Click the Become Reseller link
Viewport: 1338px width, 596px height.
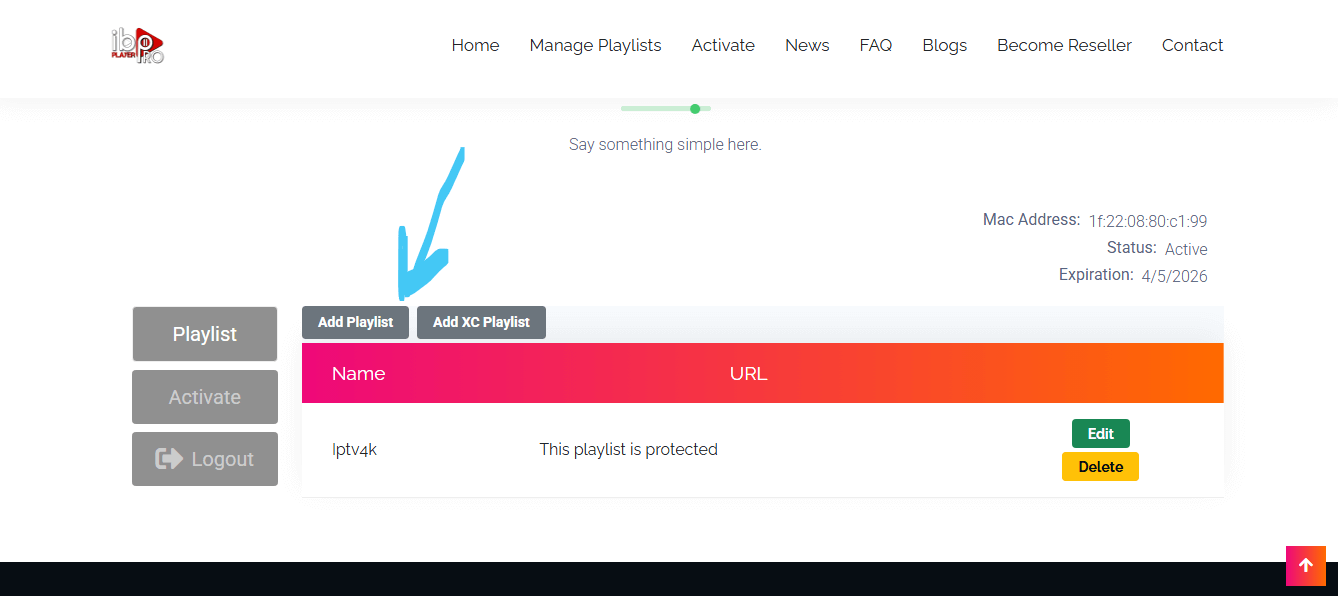[1063, 45]
